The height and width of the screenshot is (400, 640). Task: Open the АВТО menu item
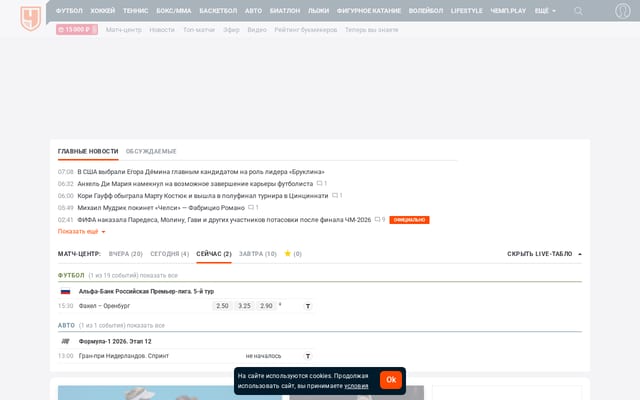coord(253,11)
